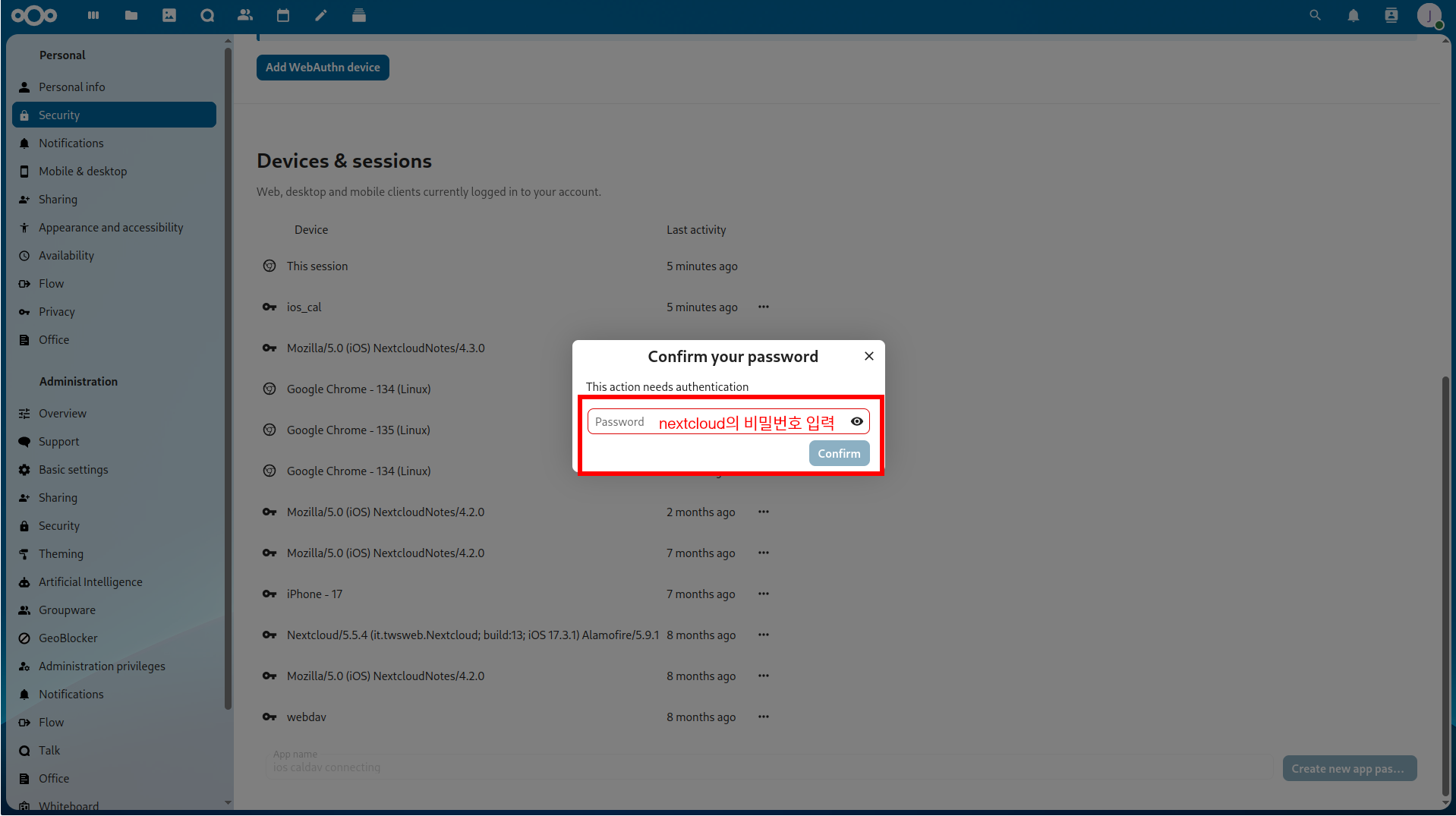Click the Confirm button in dialog
The width and height of the screenshot is (1456, 816).
tap(838, 453)
